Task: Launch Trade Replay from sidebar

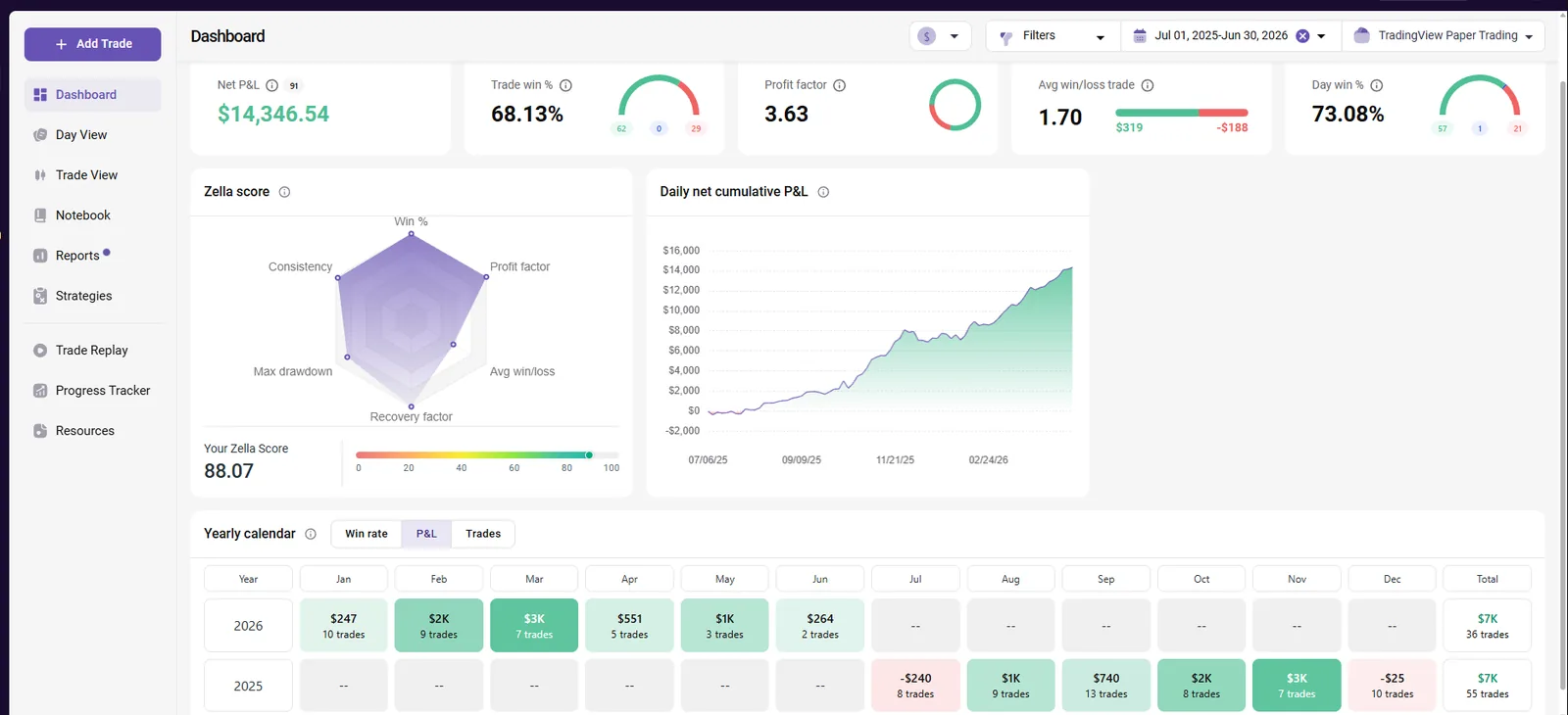Action: pos(93,351)
